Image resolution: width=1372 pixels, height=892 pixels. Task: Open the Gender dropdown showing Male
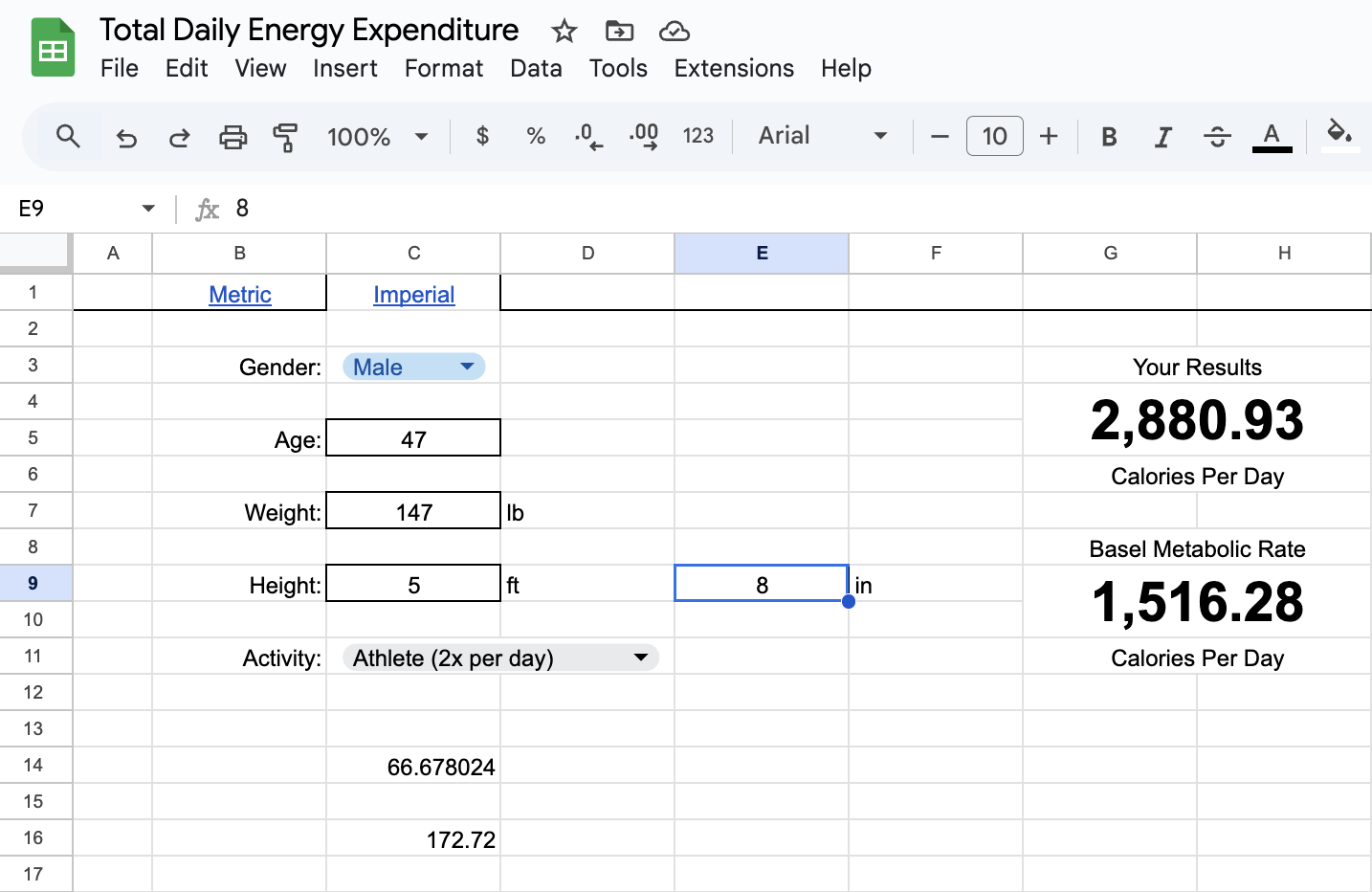414,367
